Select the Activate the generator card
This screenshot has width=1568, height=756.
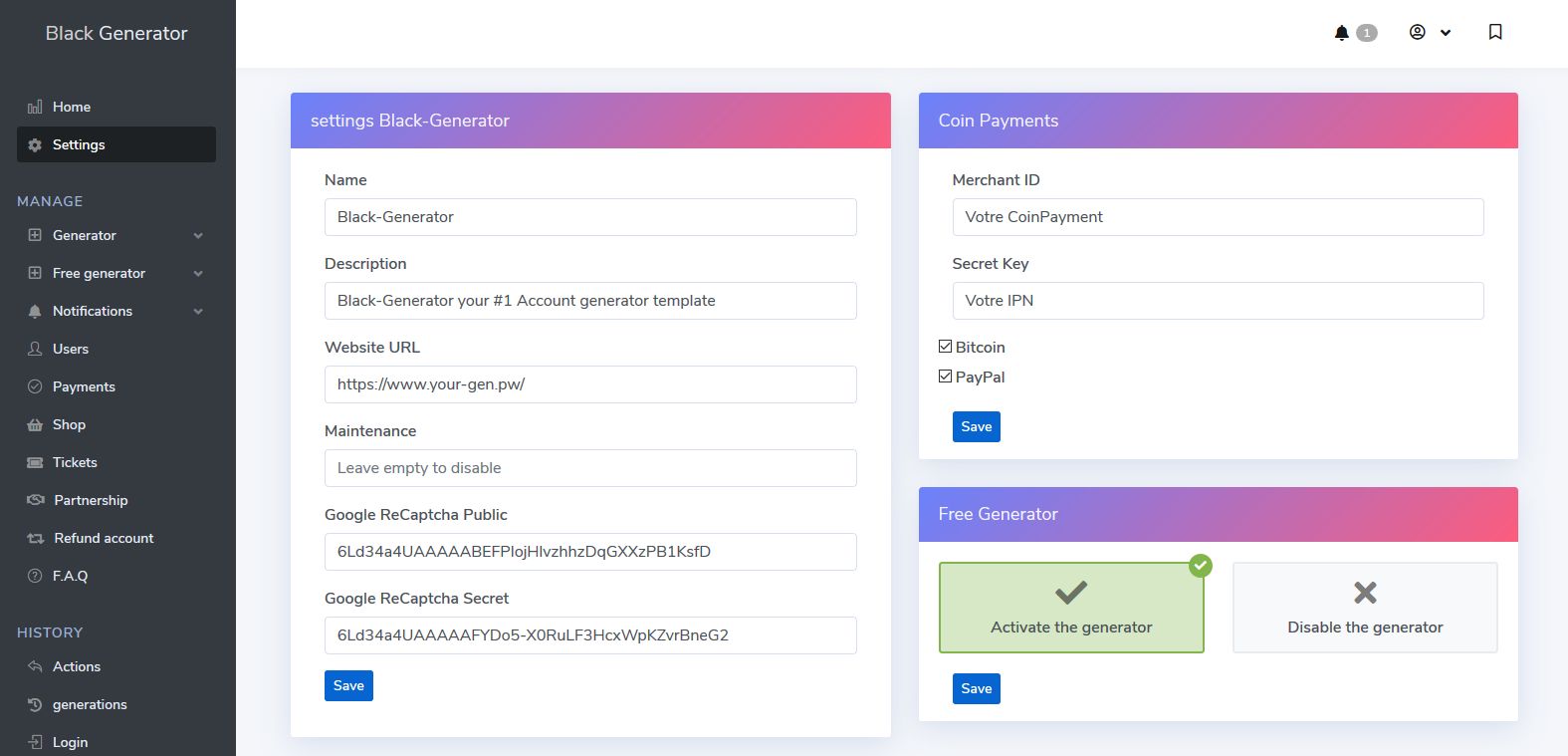pyautogui.click(x=1070, y=608)
